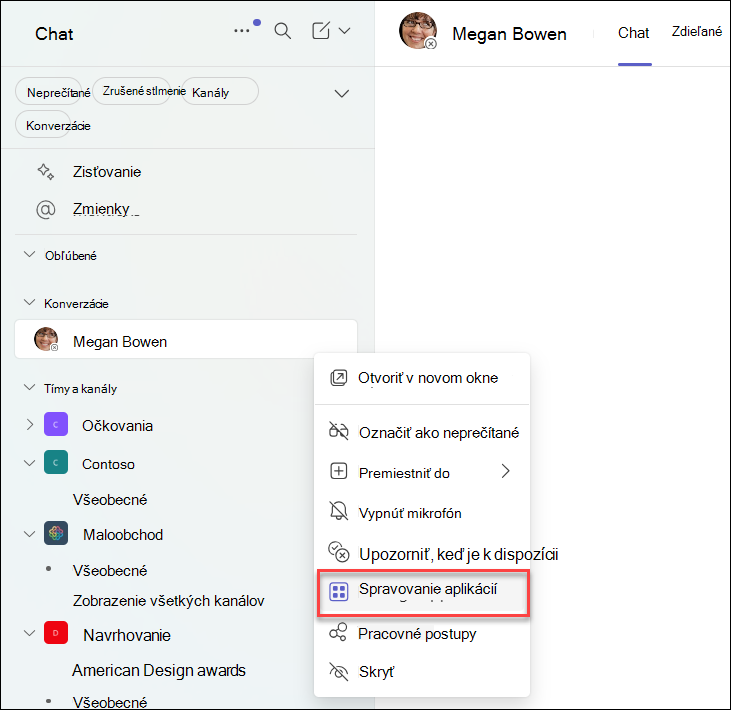Viewport: 731px width, 710px height.
Task: Click the Maloobchod team icon
Action: coord(56,533)
